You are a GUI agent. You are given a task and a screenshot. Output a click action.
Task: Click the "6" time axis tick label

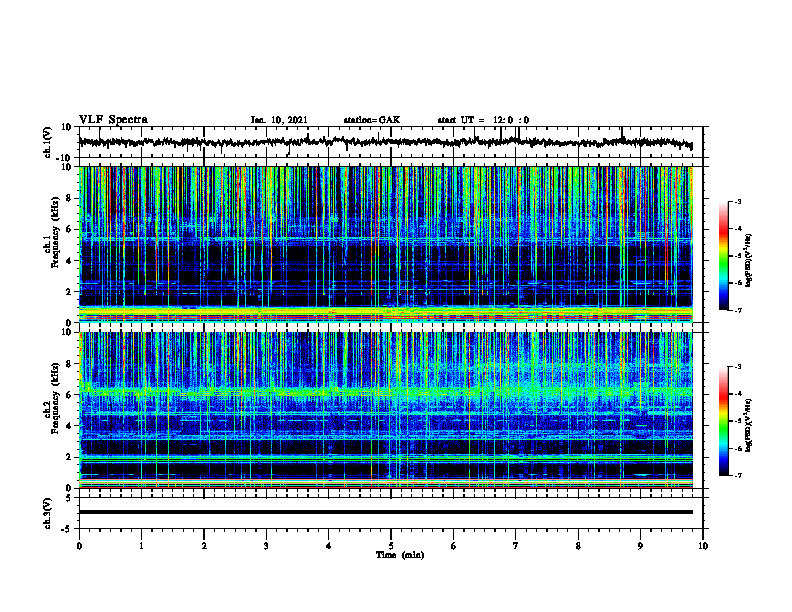[454, 546]
